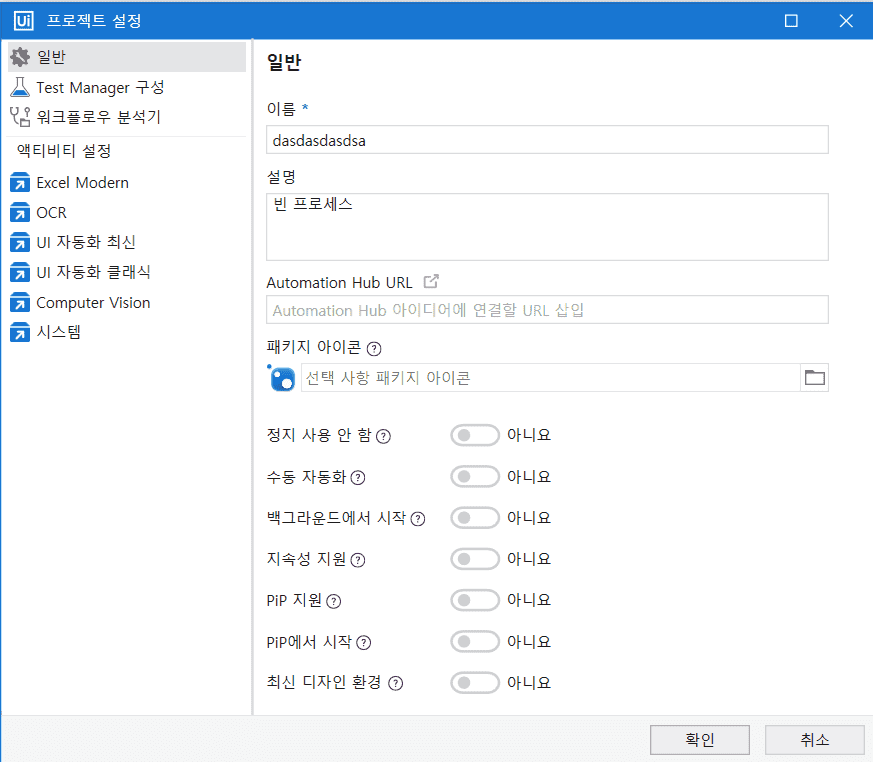Toggle 백그라운드에서 시작 switch
The height and width of the screenshot is (762, 873).
475,518
